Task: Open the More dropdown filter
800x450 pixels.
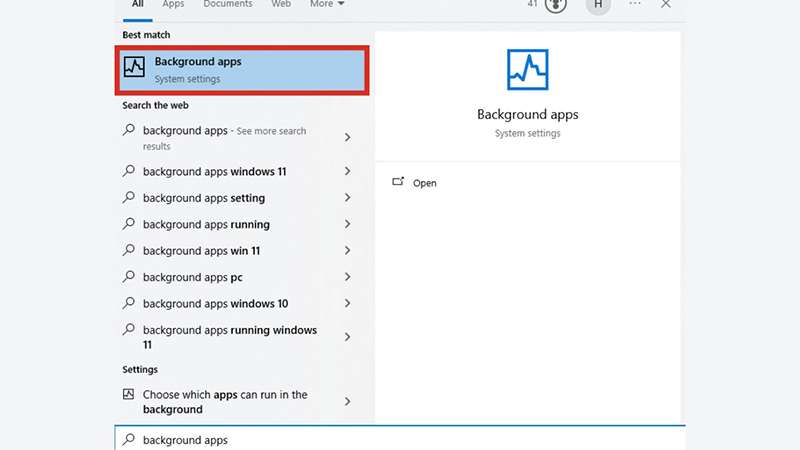Action: pyautogui.click(x=326, y=5)
